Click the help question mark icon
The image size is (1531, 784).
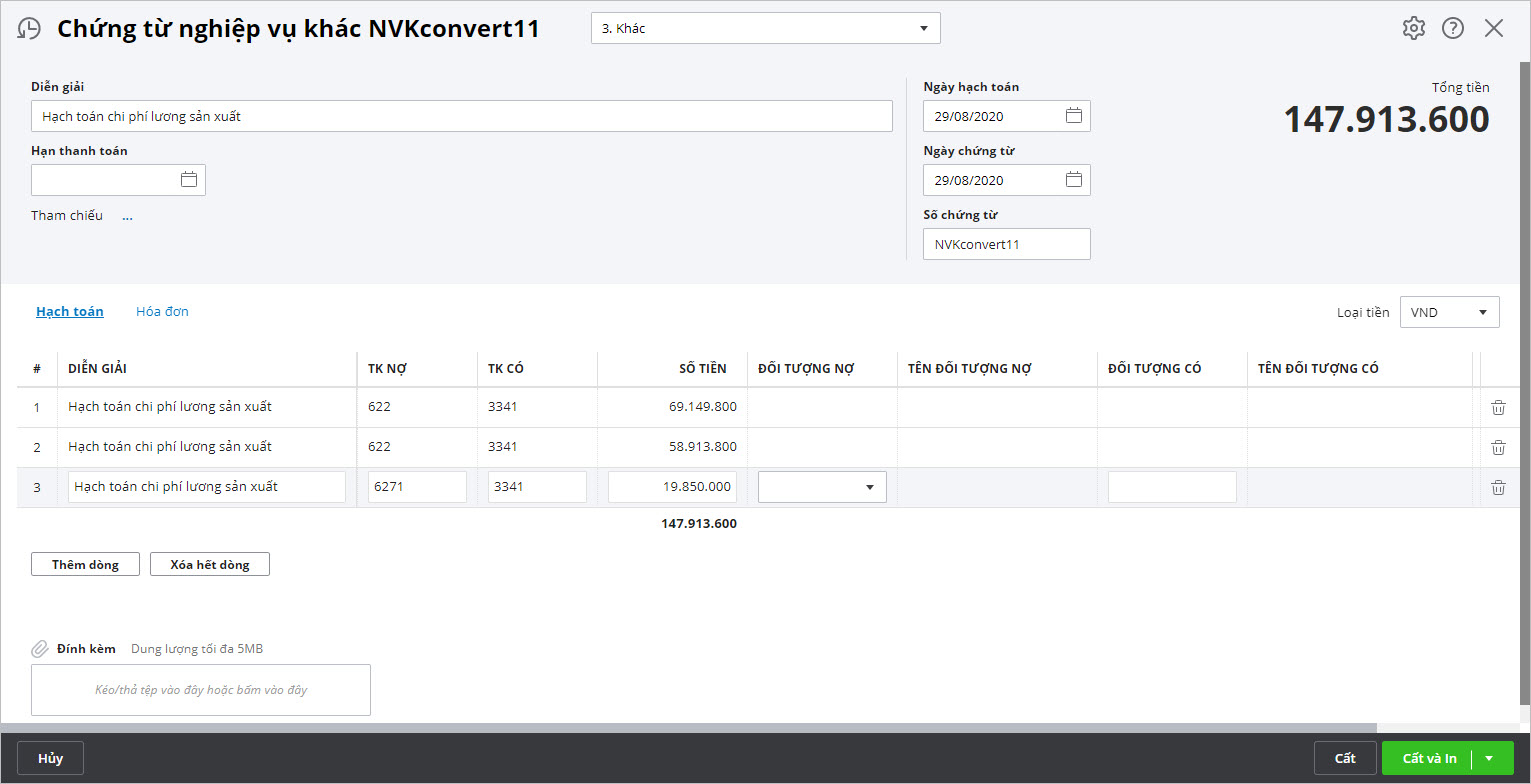1452,28
